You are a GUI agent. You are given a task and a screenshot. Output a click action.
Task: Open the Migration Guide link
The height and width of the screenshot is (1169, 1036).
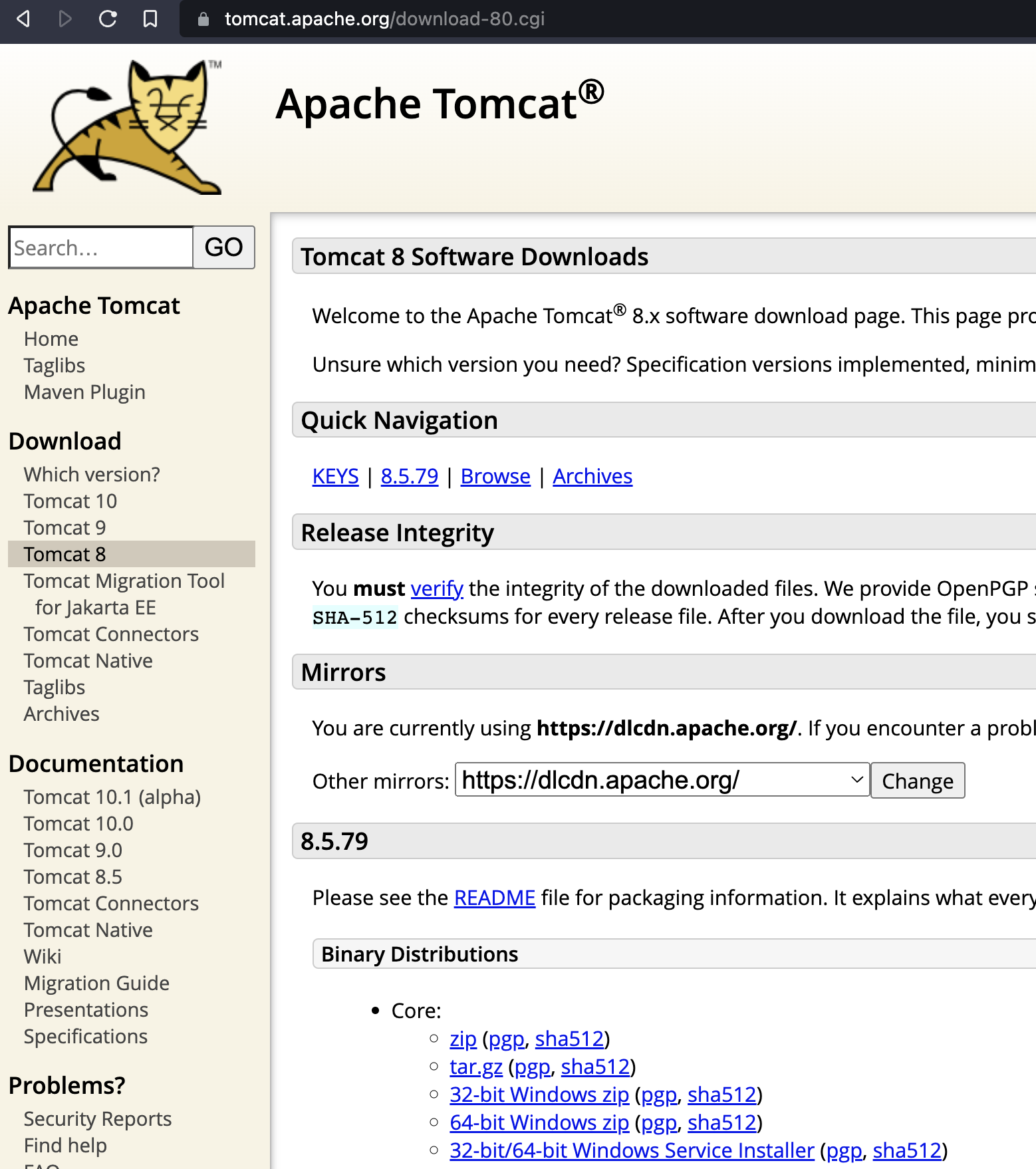(x=96, y=983)
